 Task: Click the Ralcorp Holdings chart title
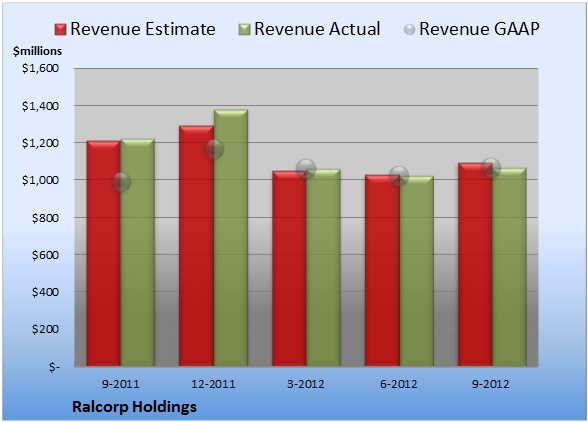tap(134, 407)
